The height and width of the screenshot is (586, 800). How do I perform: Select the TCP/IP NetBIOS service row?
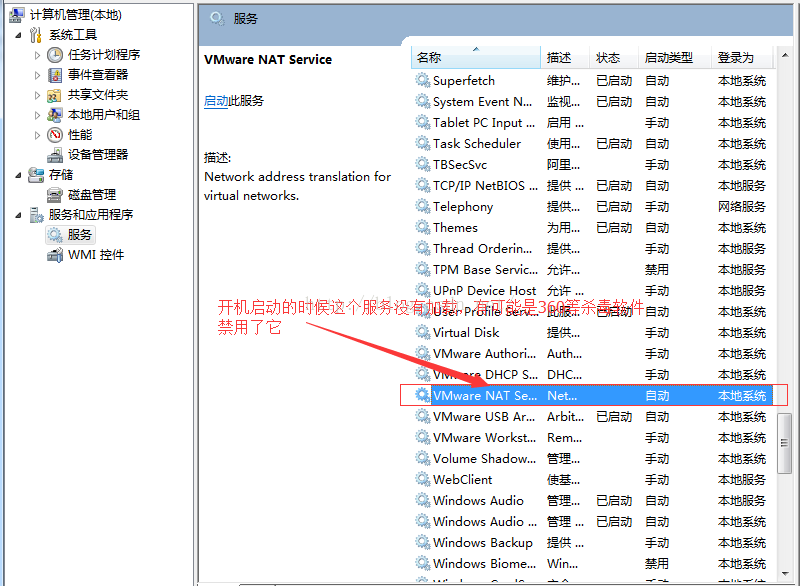592,185
